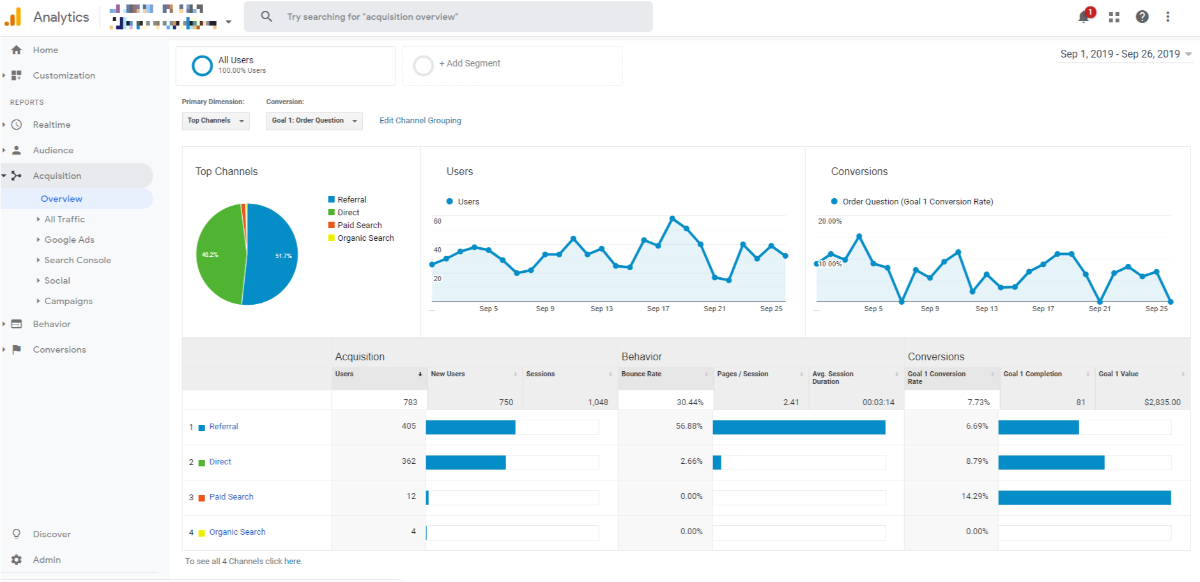Image resolution: width=1200 pixels, height=582 pixels.
Task: Open the Conversions reports section
Action: tap(60, 348)
